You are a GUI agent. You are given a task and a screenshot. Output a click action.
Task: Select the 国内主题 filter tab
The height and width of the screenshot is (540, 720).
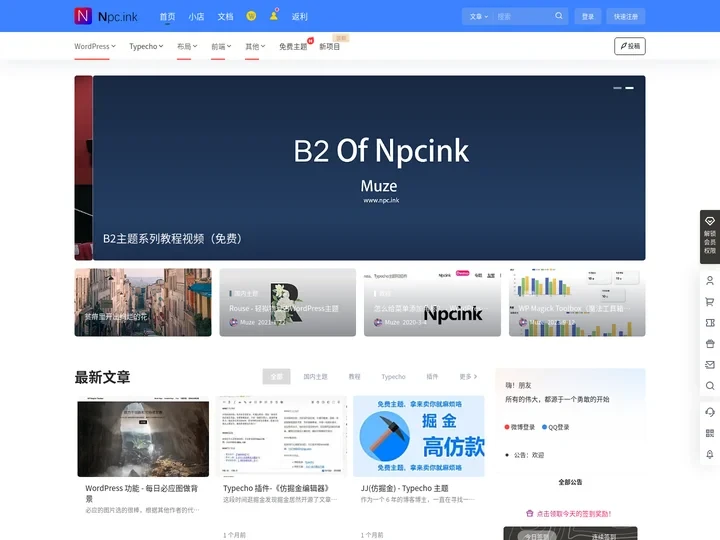tap(315, 377)
